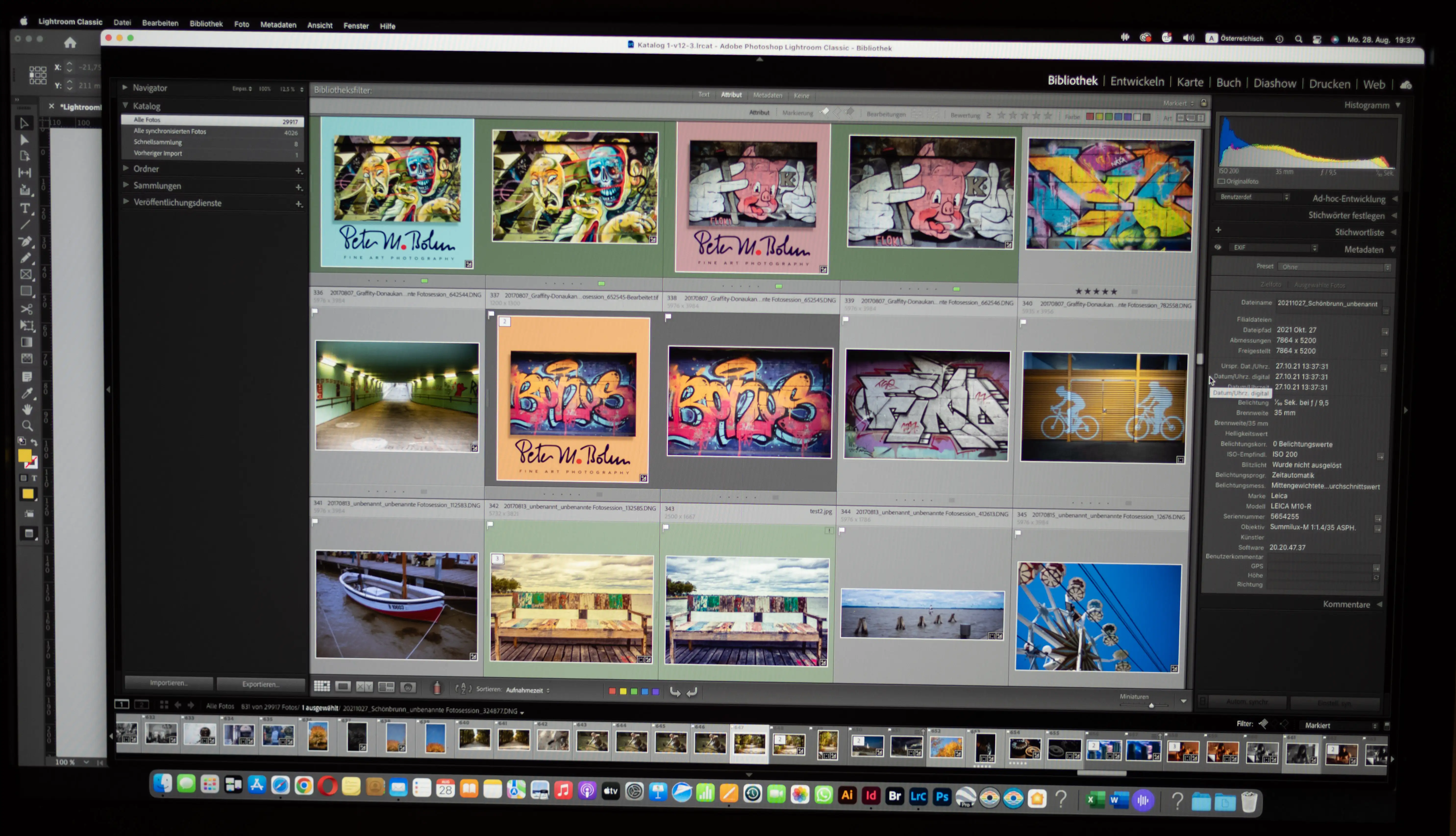Click Importieren button
Image resolution: width=1456 pixels, height=836 pixels.
pyautogui.click(x=169, y=683)
